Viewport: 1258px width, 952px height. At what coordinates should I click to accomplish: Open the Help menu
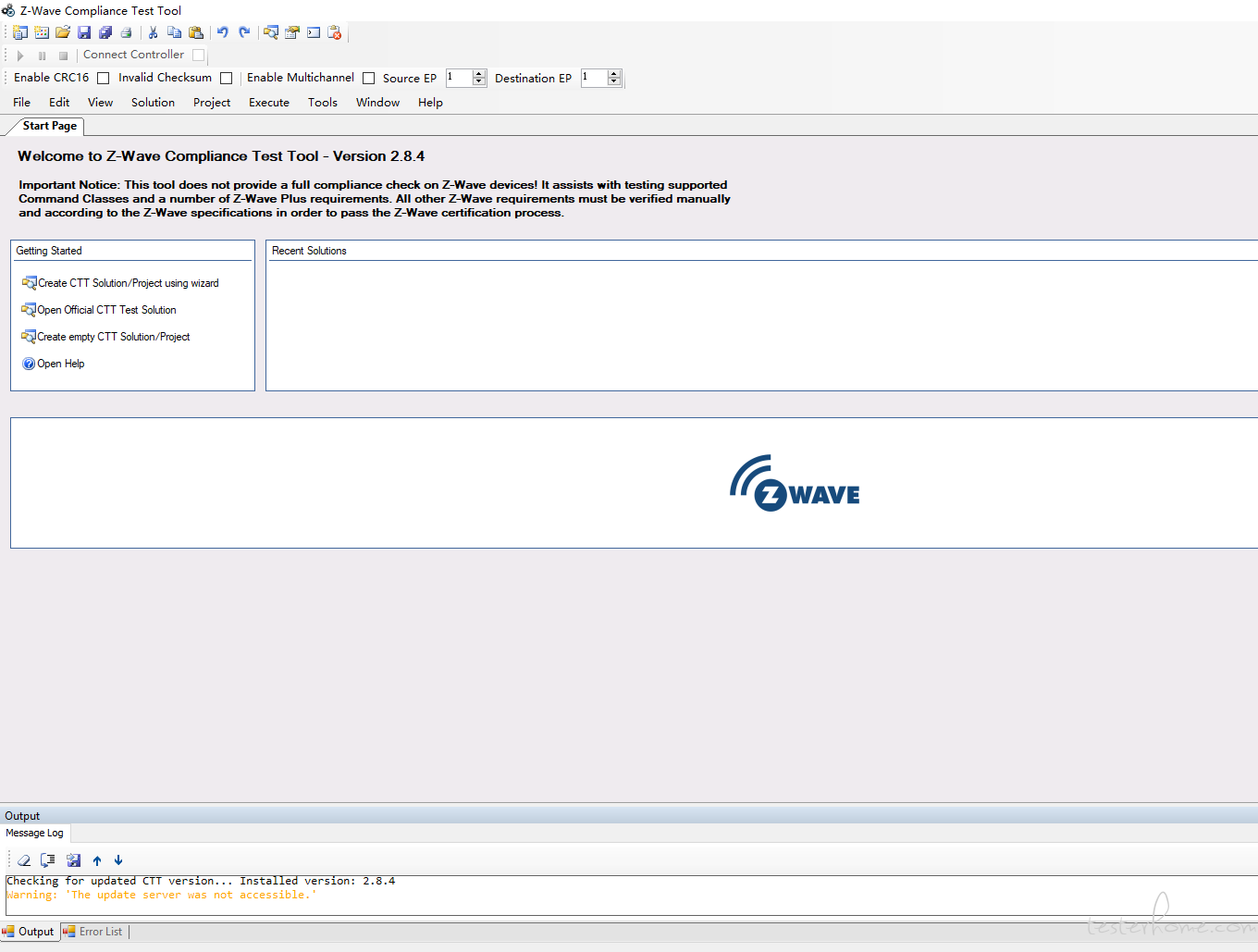430,103
